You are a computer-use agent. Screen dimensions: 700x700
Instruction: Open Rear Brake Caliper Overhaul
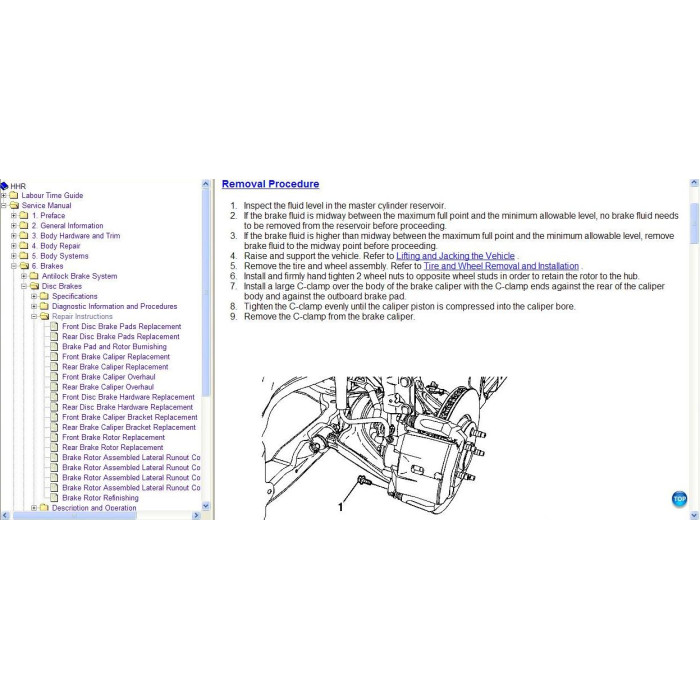[108, 387]
